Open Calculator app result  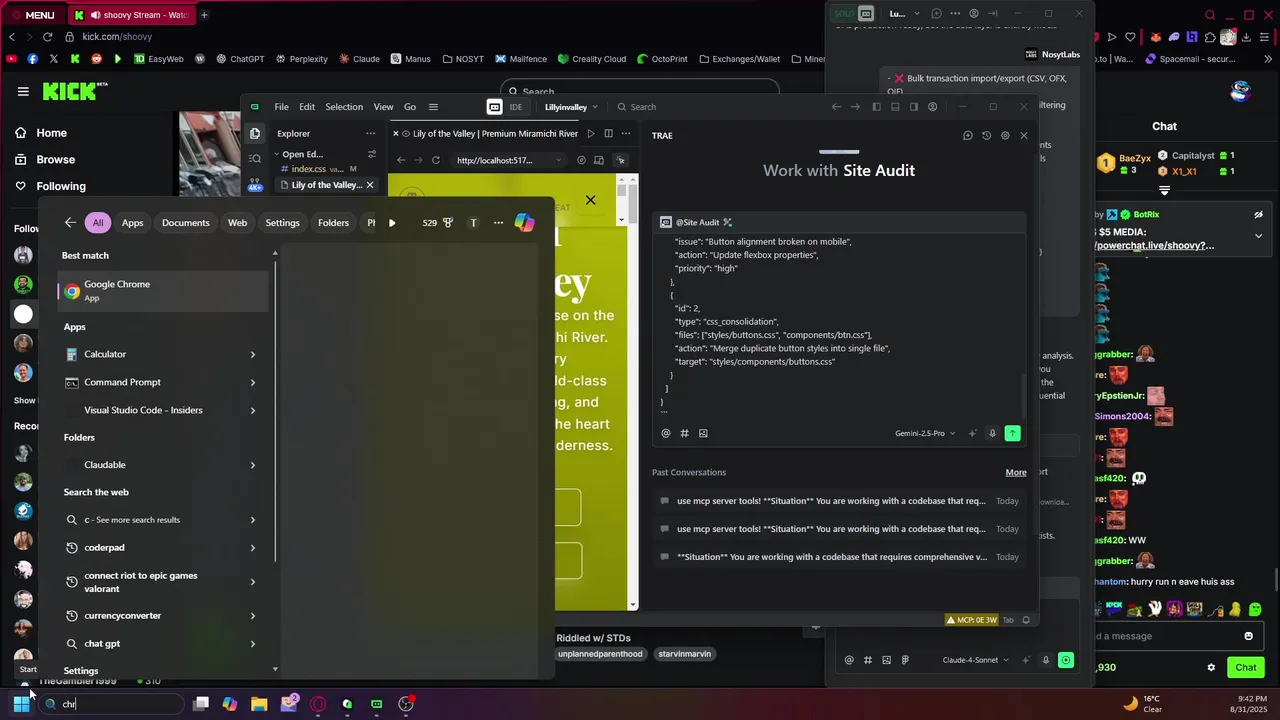pyautogui.click(x=150, y=354)
